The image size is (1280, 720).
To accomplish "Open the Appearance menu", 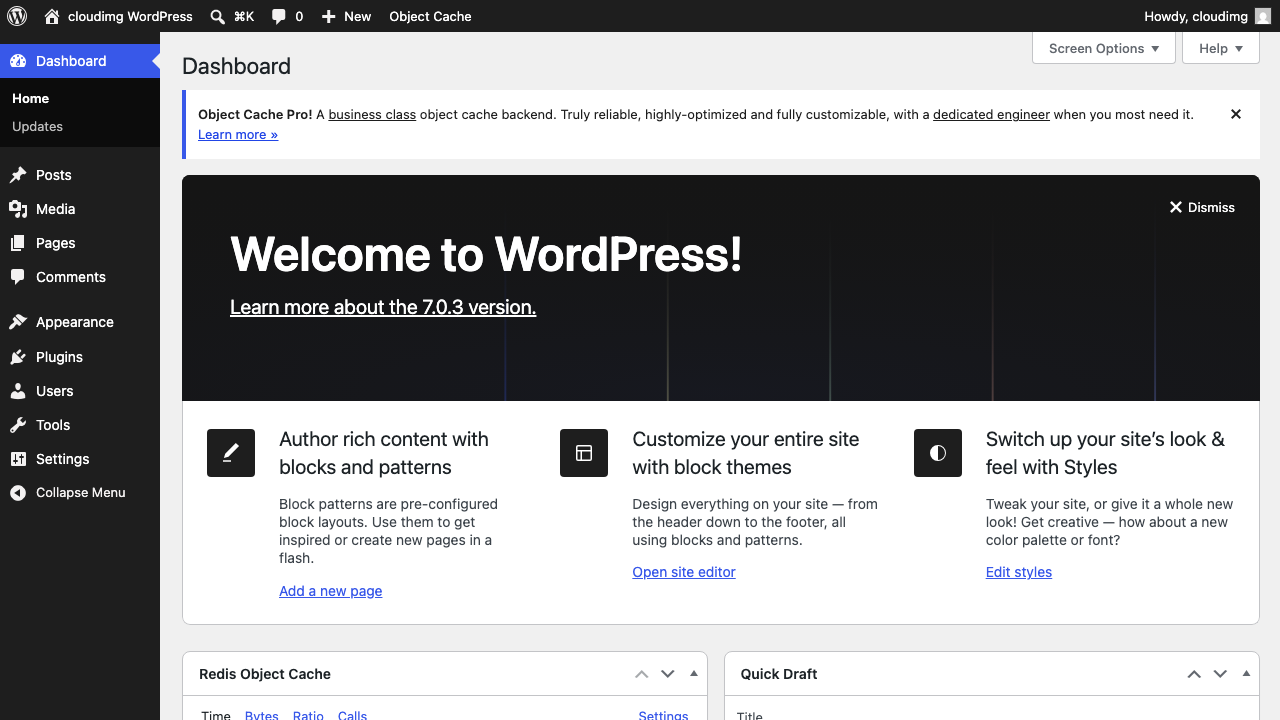I will point(80,322).
